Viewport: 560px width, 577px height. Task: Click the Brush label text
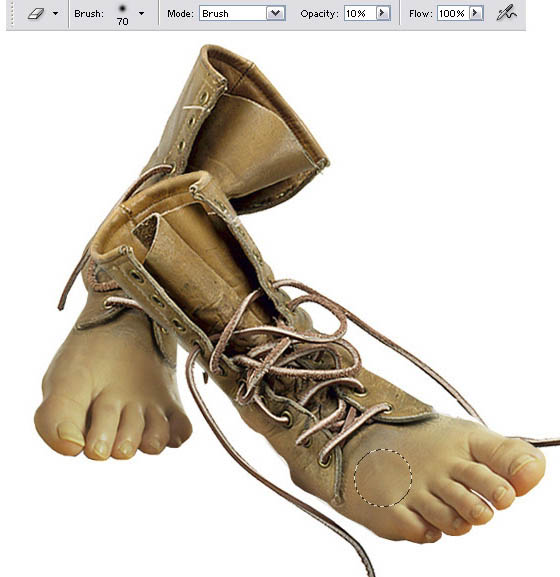89,14
